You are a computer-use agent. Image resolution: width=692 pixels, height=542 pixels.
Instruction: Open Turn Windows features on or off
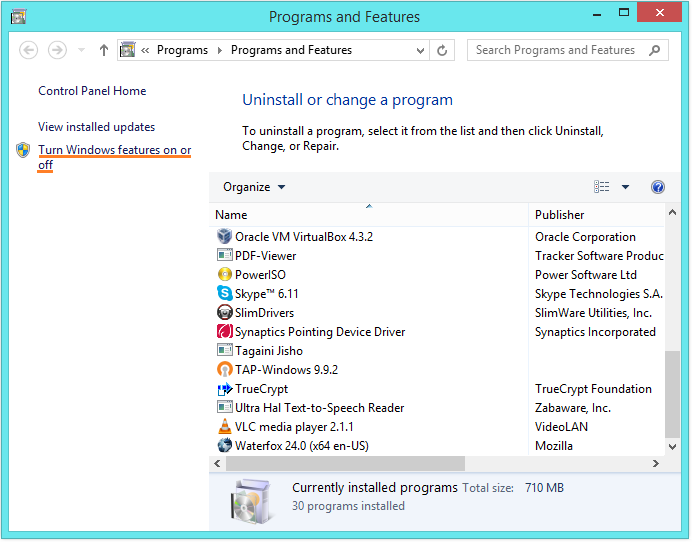pyautogui.click(x=115, y=157)
